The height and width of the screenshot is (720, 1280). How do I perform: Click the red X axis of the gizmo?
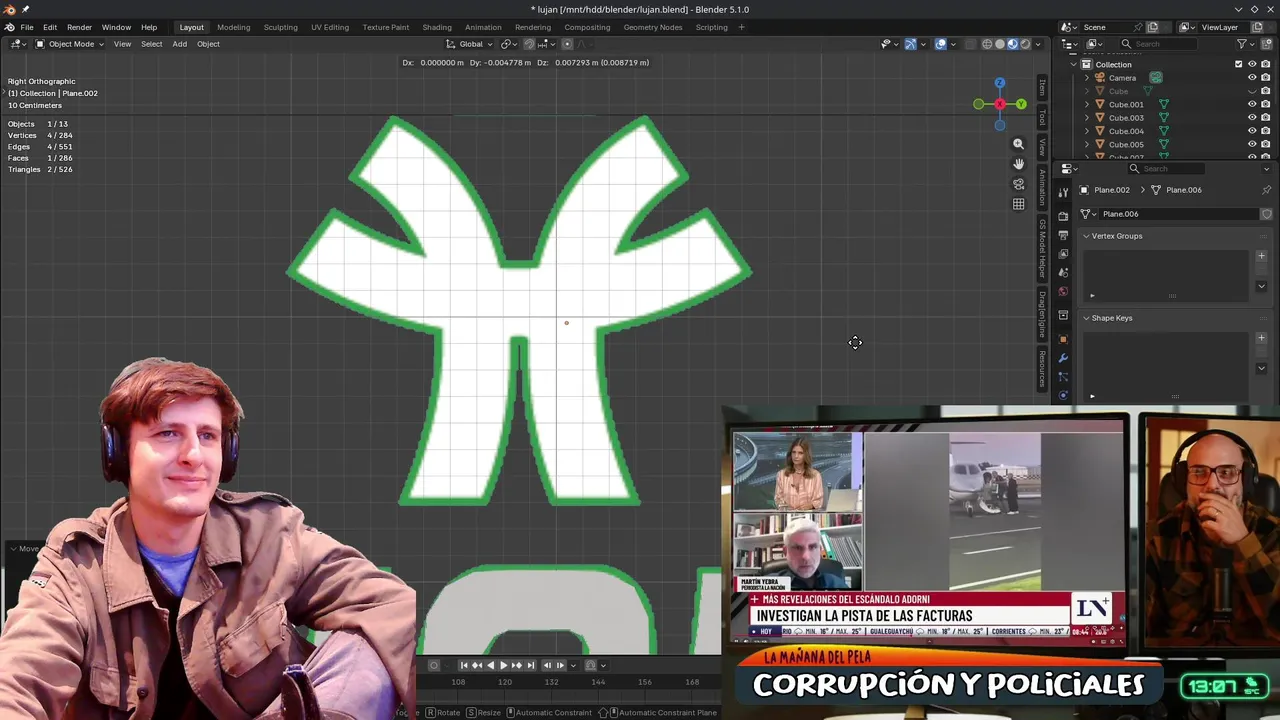[x=999, y=104]
